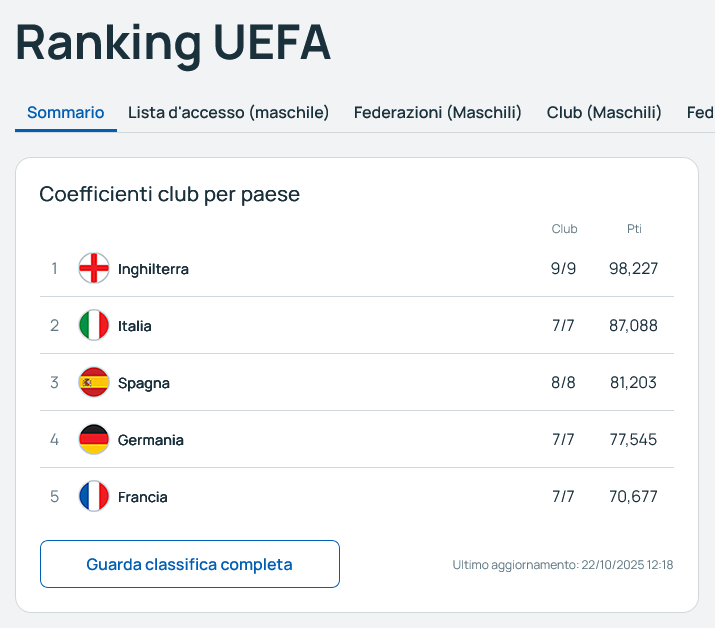The image size is (715, 628).
Task: Click the Germany flag icon
Action: 94,439
